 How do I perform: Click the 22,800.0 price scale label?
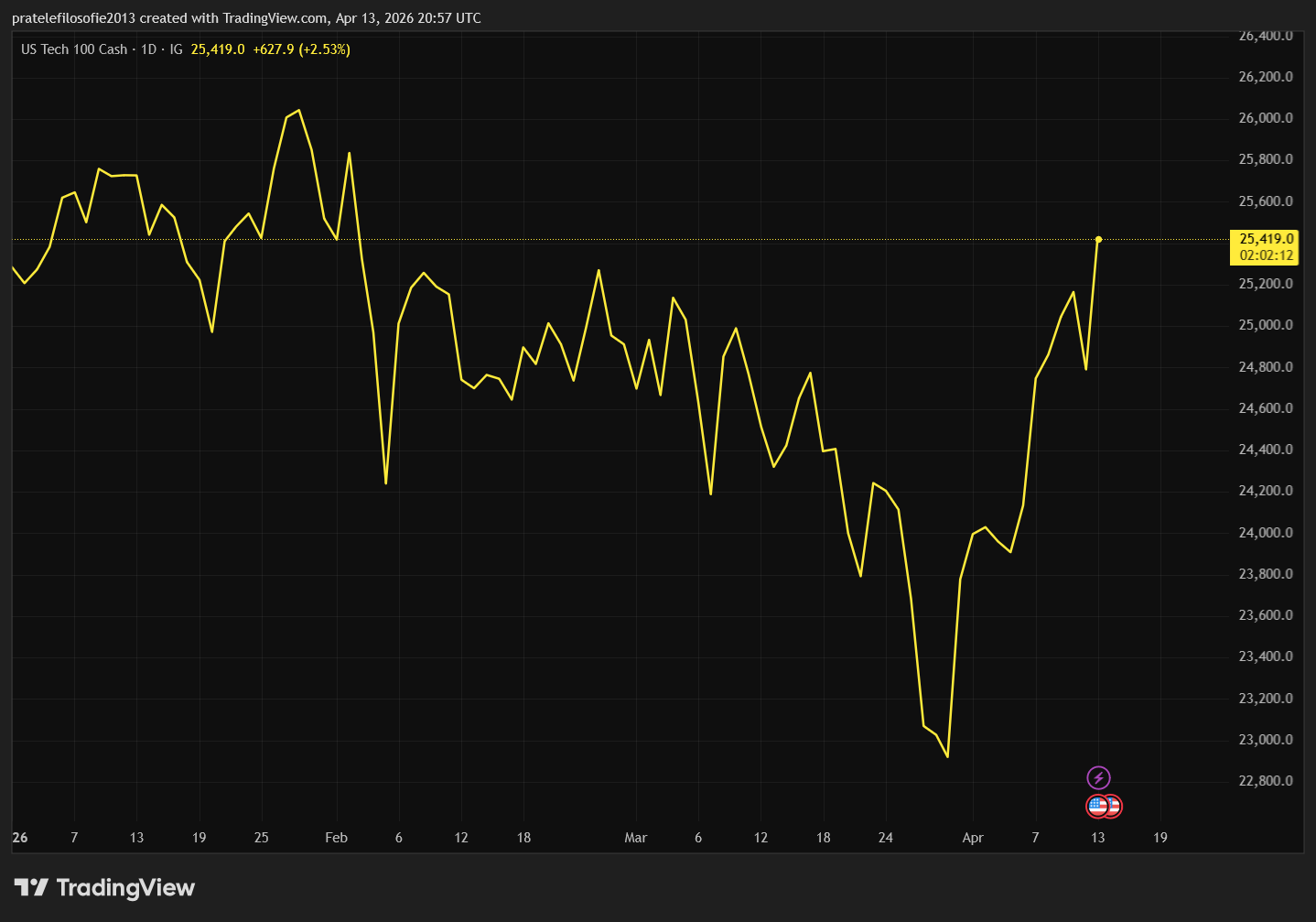(x=1266, y=781)
